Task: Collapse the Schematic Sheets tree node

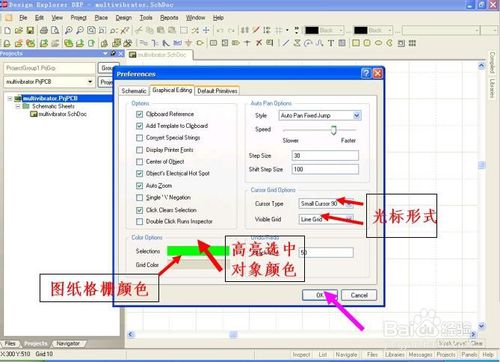Action: tap(18, 106)
